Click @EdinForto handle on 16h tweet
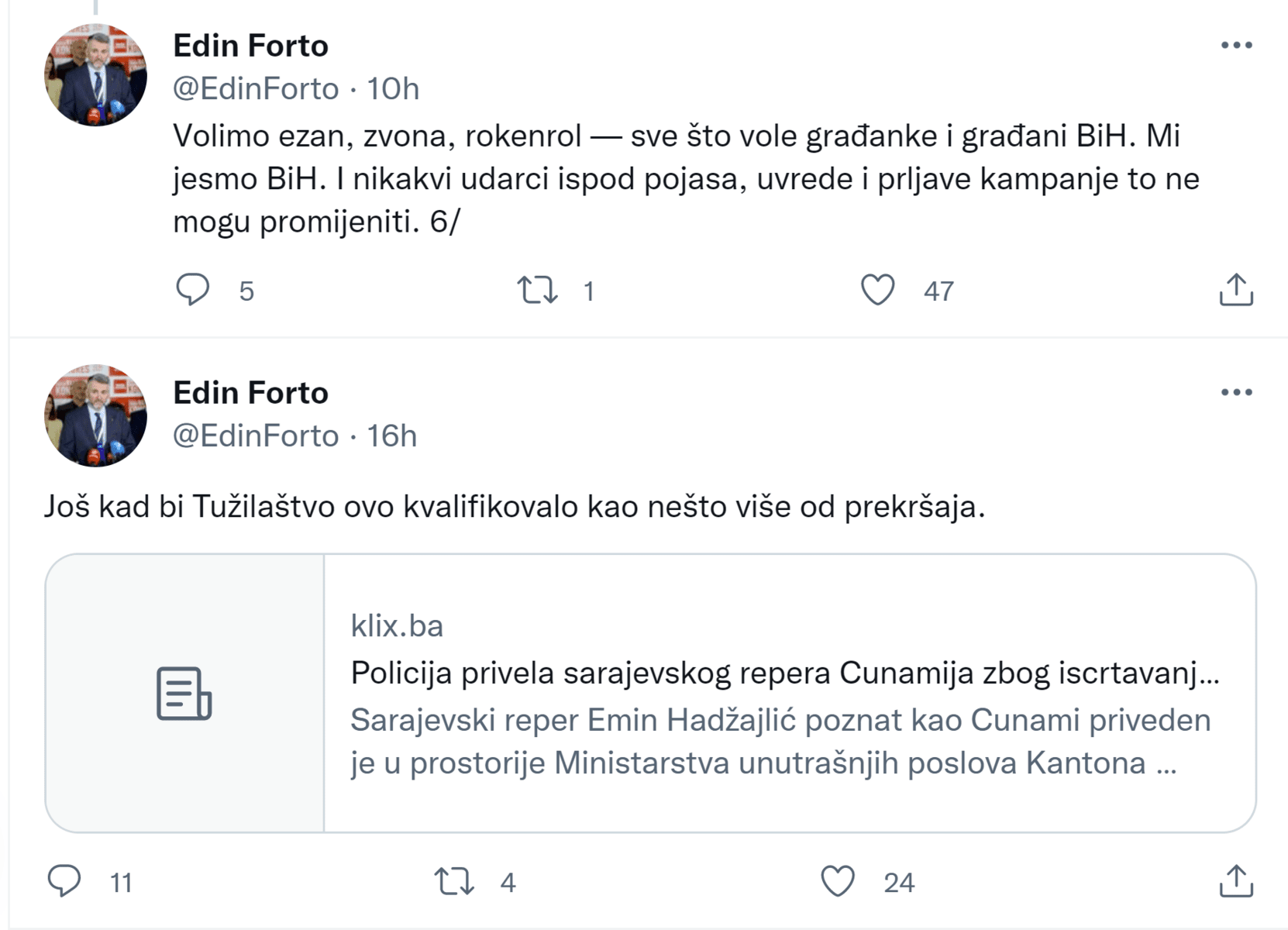The image size is (1288, 930). (x=256, y=436)
